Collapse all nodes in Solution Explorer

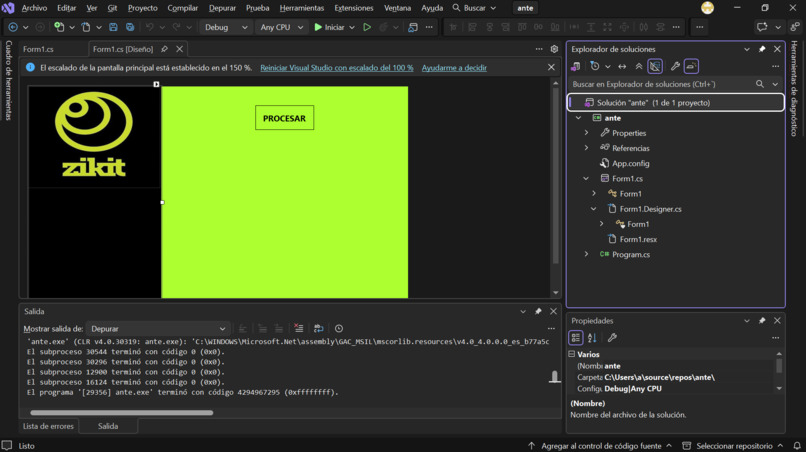coord(638,66)
